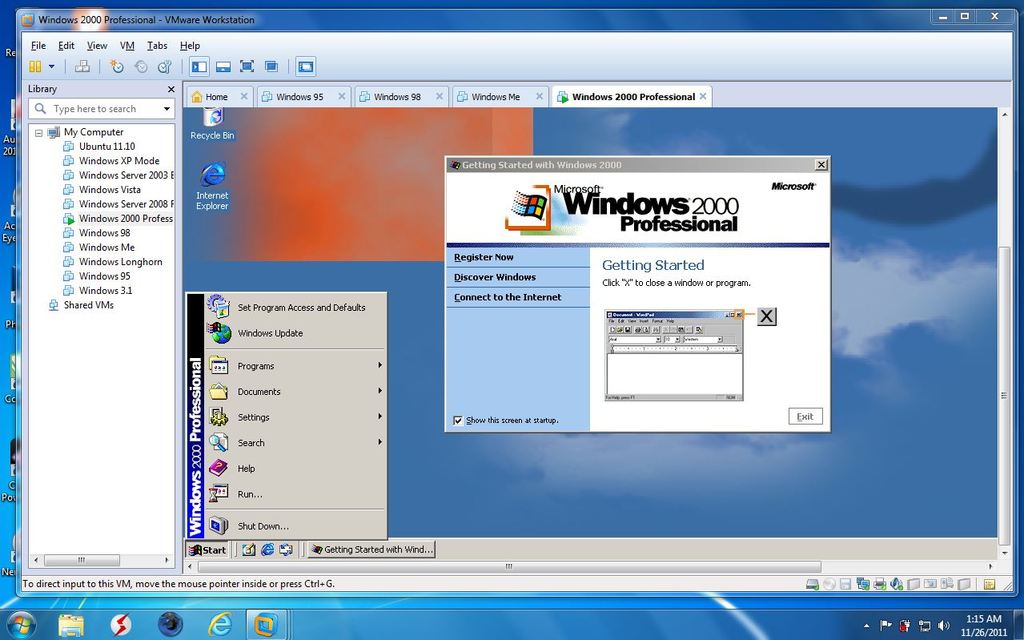1024x640 pixels.
Task: Click the printer status bar icon
Action: [880, 584]
